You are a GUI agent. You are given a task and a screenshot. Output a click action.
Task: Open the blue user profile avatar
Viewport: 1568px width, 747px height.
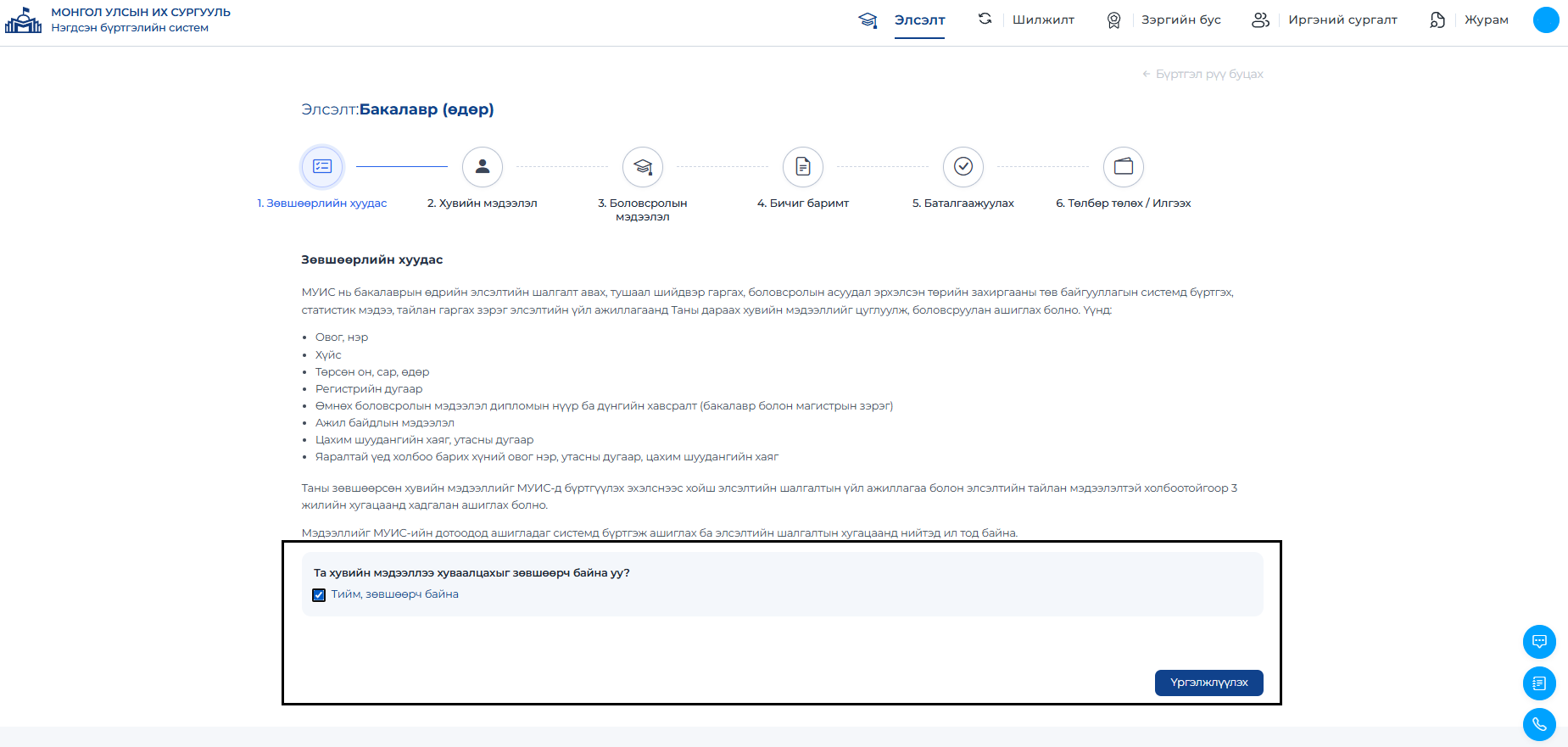tap(1546, 20)
